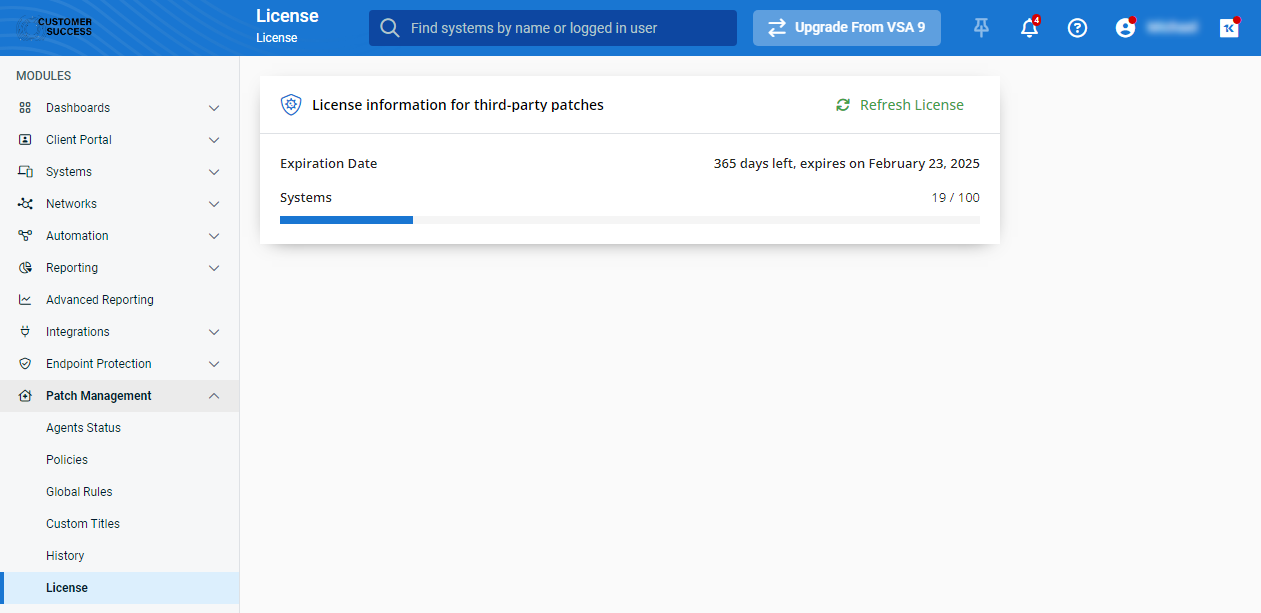Viewport: 1261px width, 613px height.
Task: Click the Networks module icon
Action: pos(24,204)
